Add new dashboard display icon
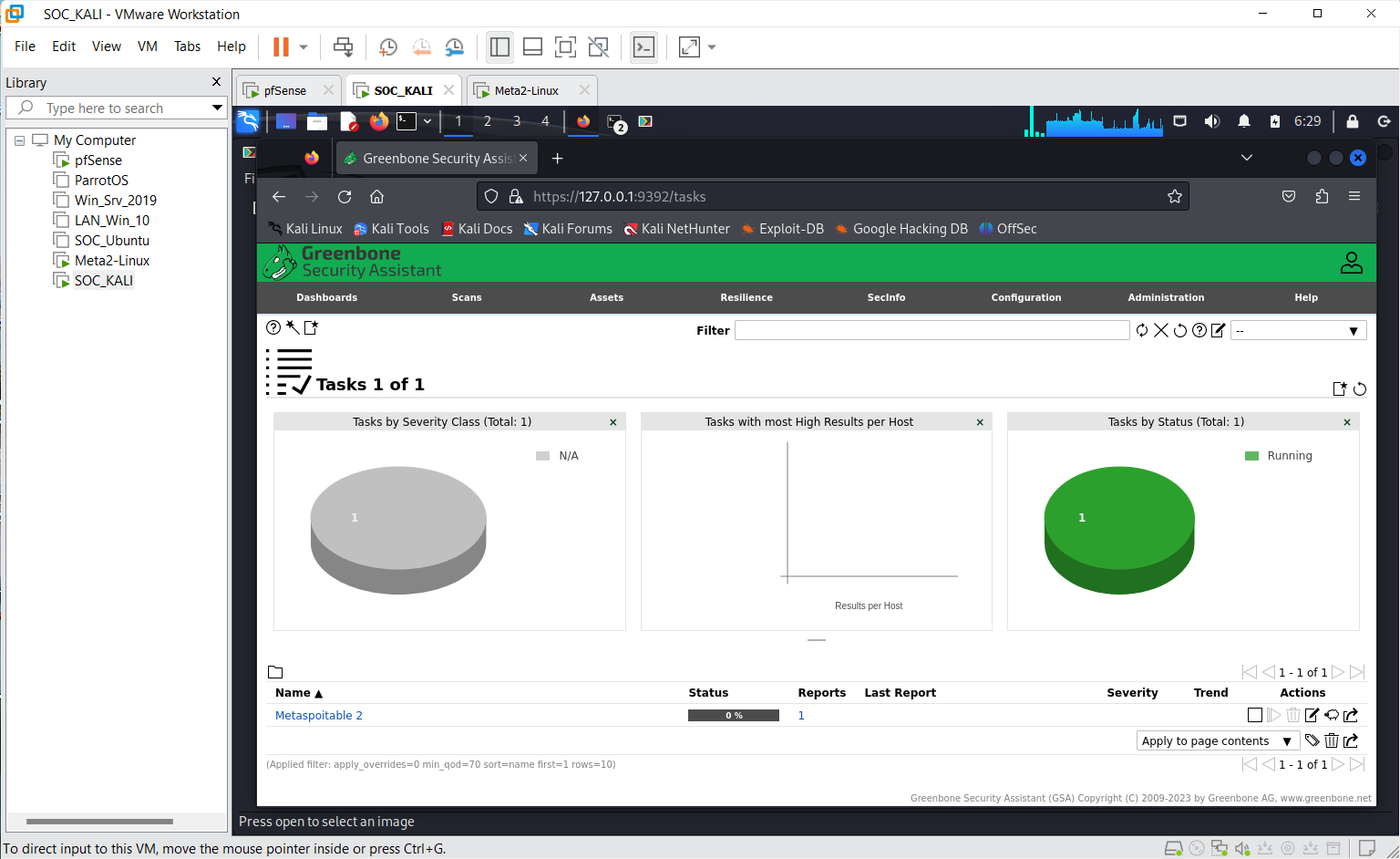This screenshot has height=859, width=1400. 1340,388
